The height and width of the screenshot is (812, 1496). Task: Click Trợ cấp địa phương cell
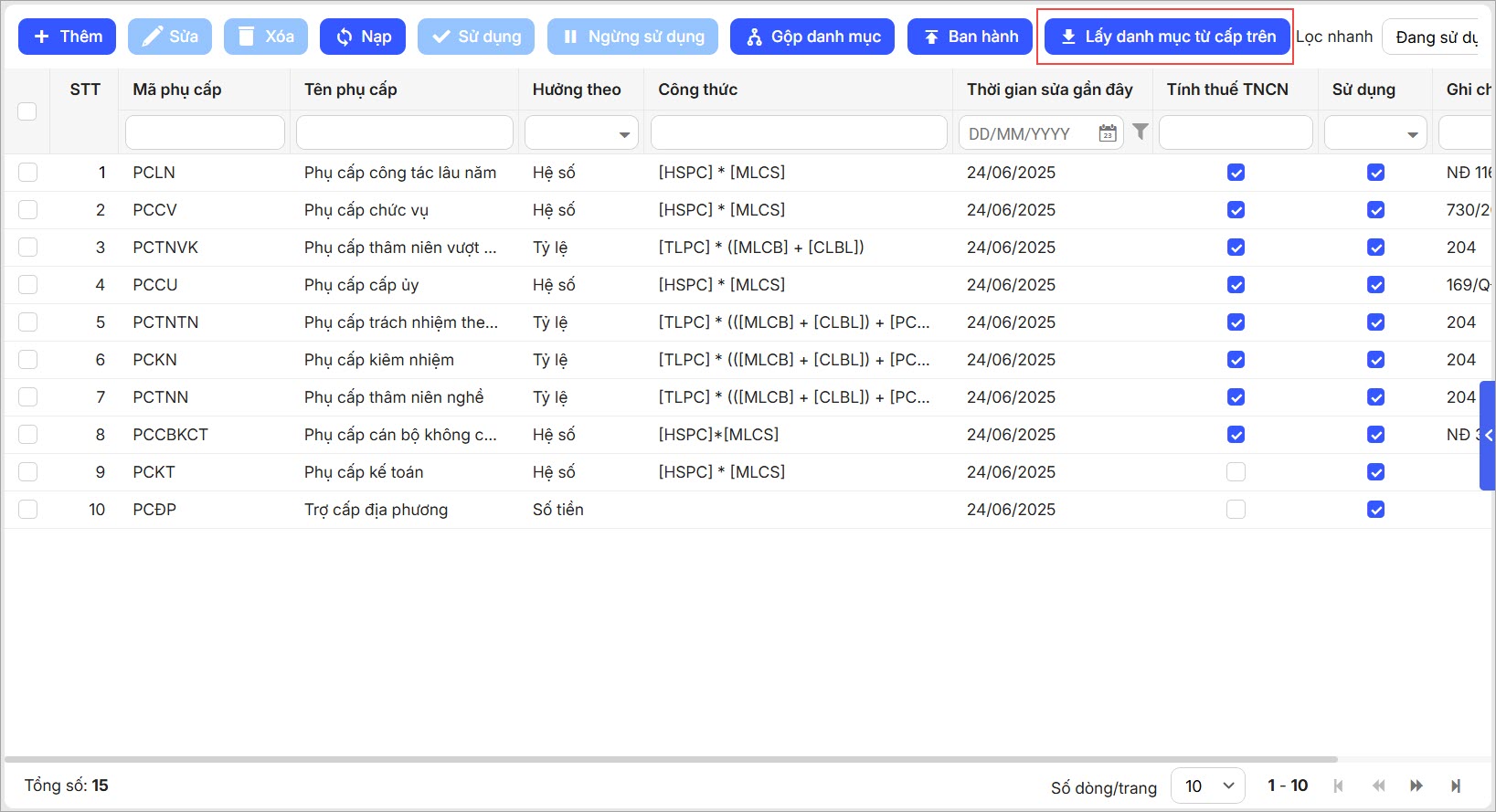377,510
